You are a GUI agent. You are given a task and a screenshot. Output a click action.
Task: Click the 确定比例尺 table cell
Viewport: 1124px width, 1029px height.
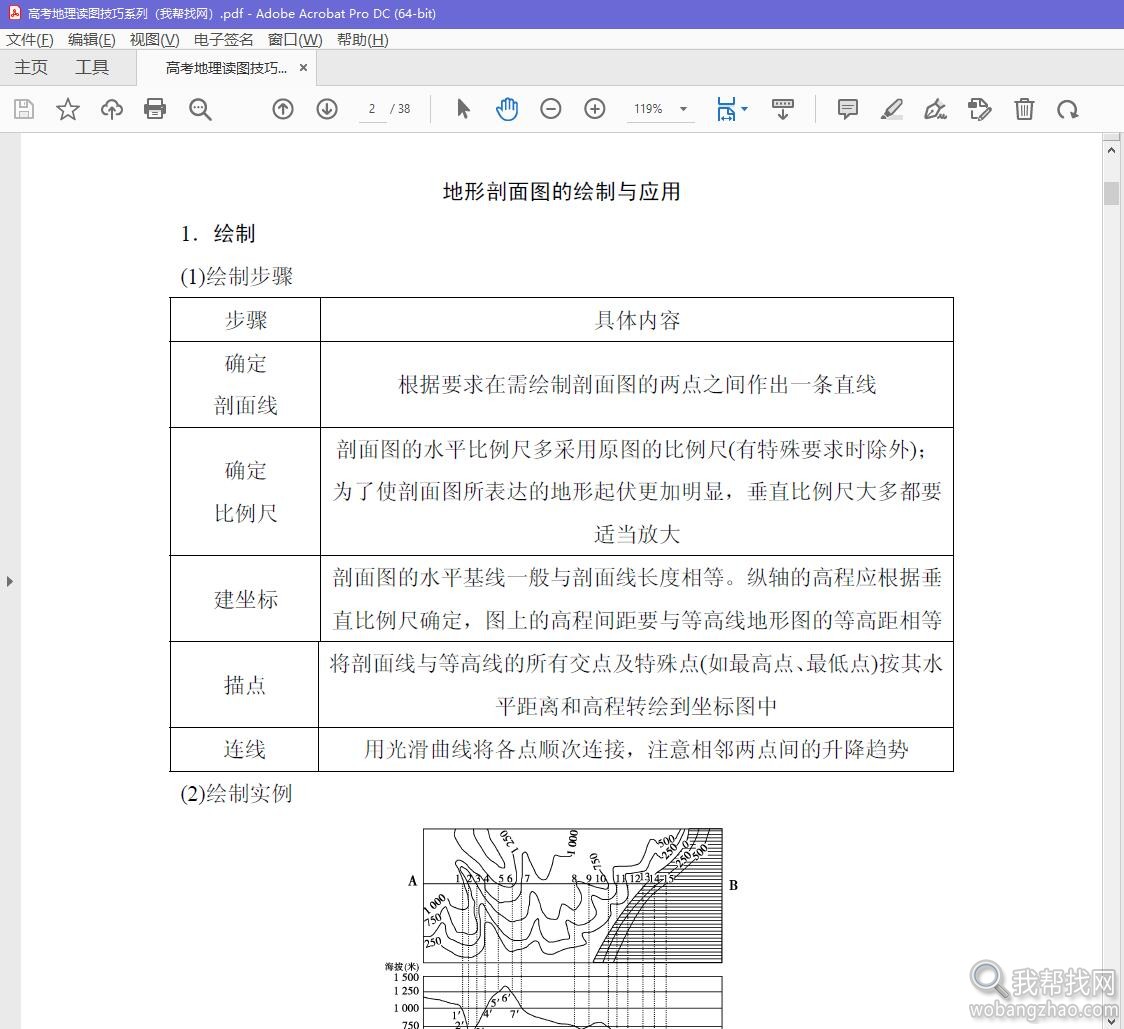[245, 492]
